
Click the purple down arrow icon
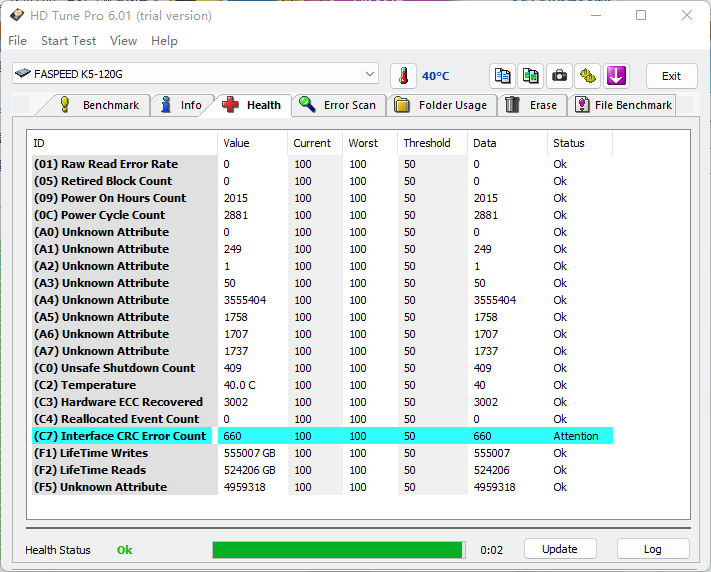616,76
